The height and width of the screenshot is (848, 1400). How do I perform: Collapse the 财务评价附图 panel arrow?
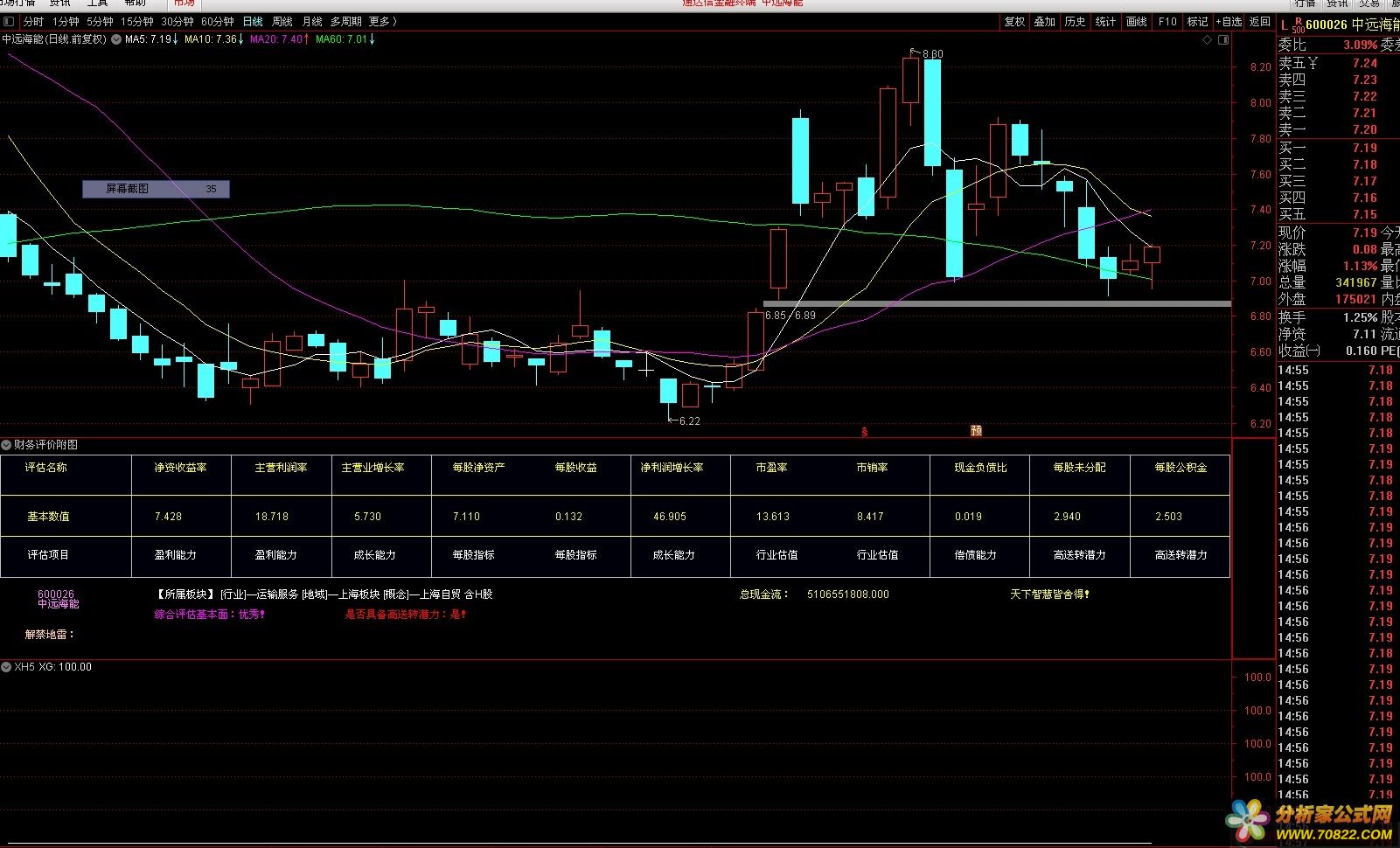(x=6, y=445)
